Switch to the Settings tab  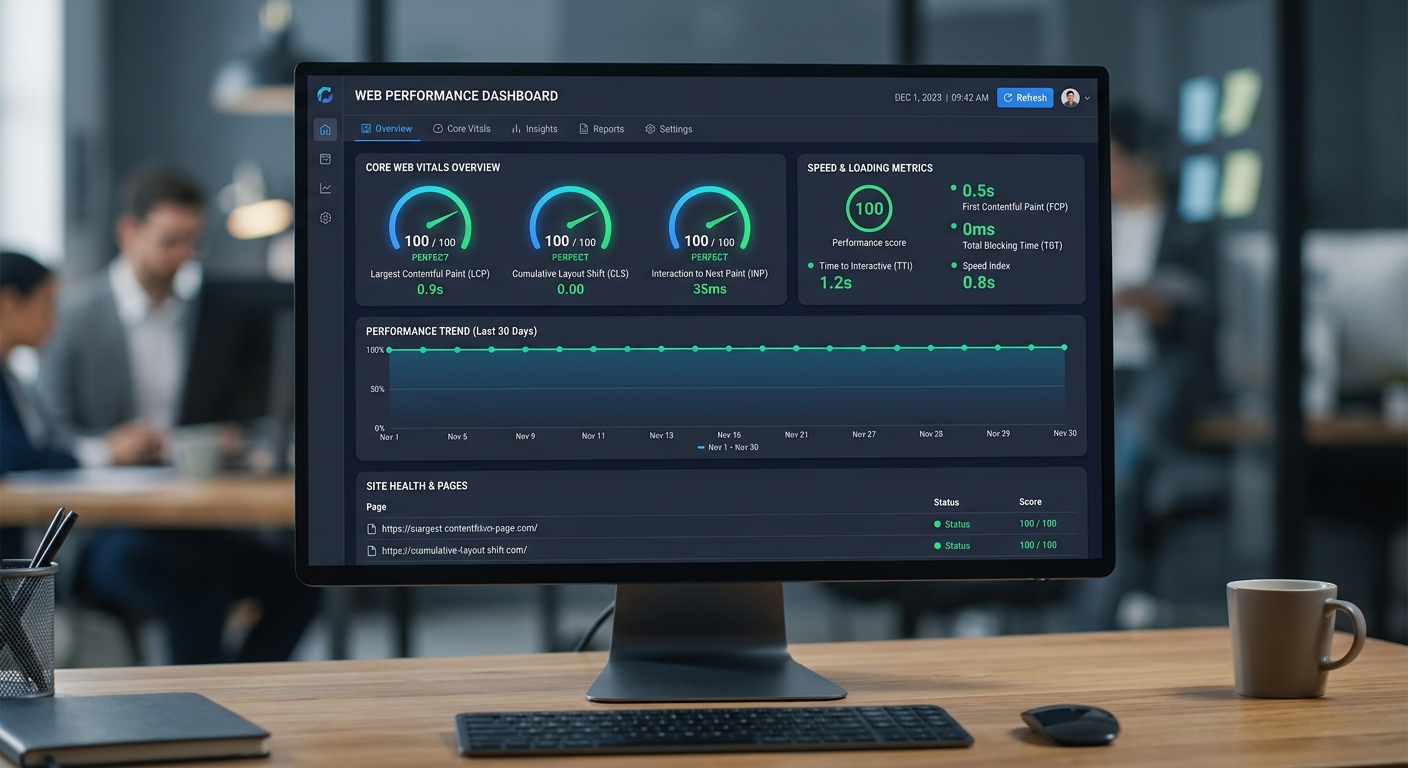click(x=669, y=129)
